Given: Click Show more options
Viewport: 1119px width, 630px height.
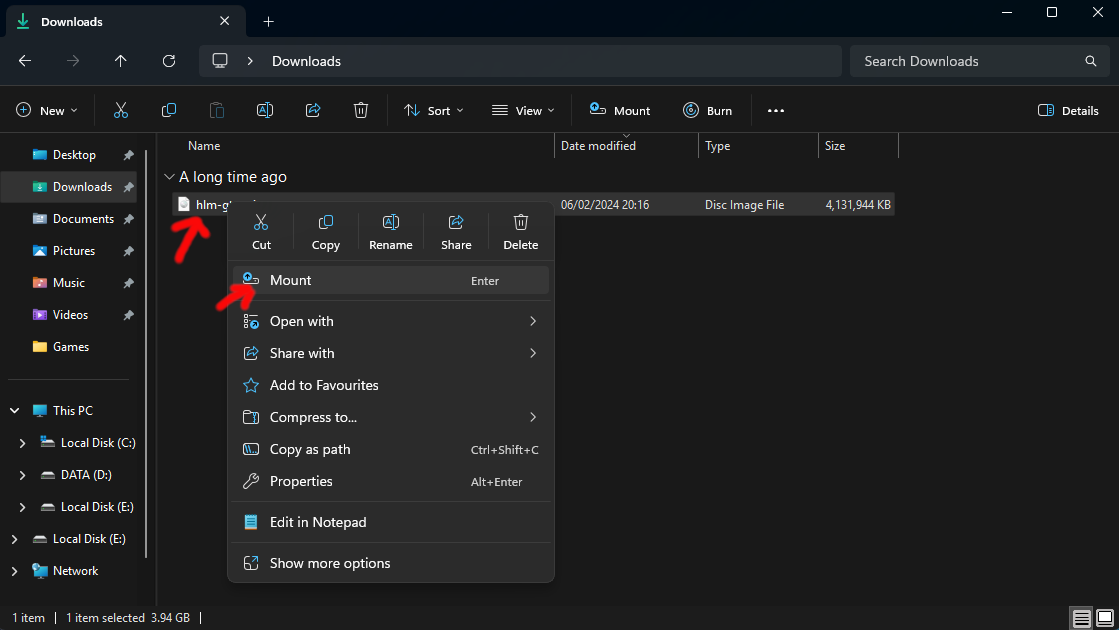Looking at the screenshot, I should pos(391,563).
